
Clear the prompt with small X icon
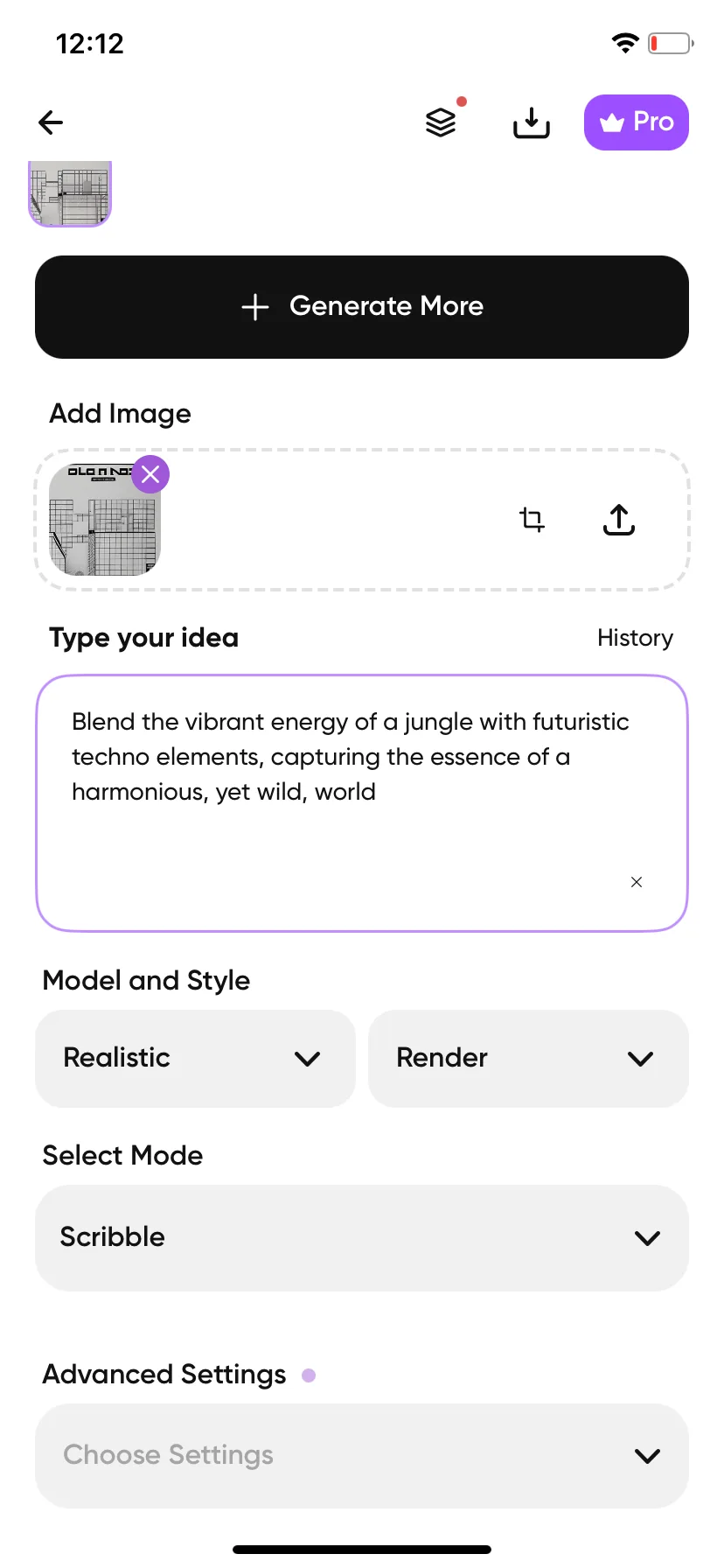[x=637, y=882]
